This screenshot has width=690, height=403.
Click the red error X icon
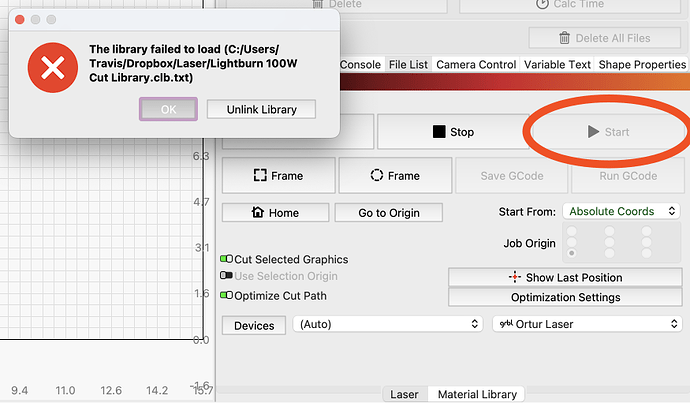tap(53, 68)
